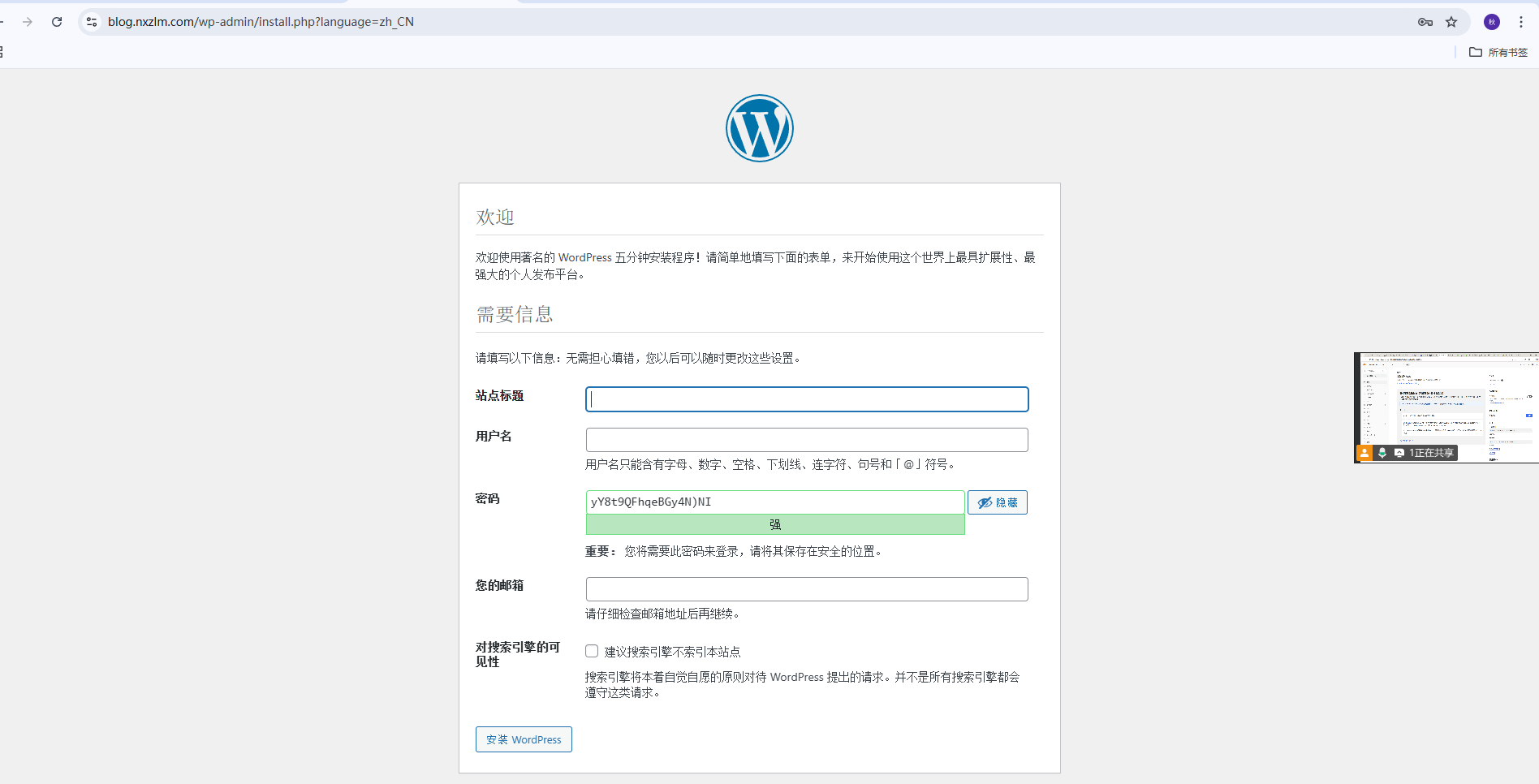
Task: Focus the 站点标题 input field
Action: coord(806,399)
